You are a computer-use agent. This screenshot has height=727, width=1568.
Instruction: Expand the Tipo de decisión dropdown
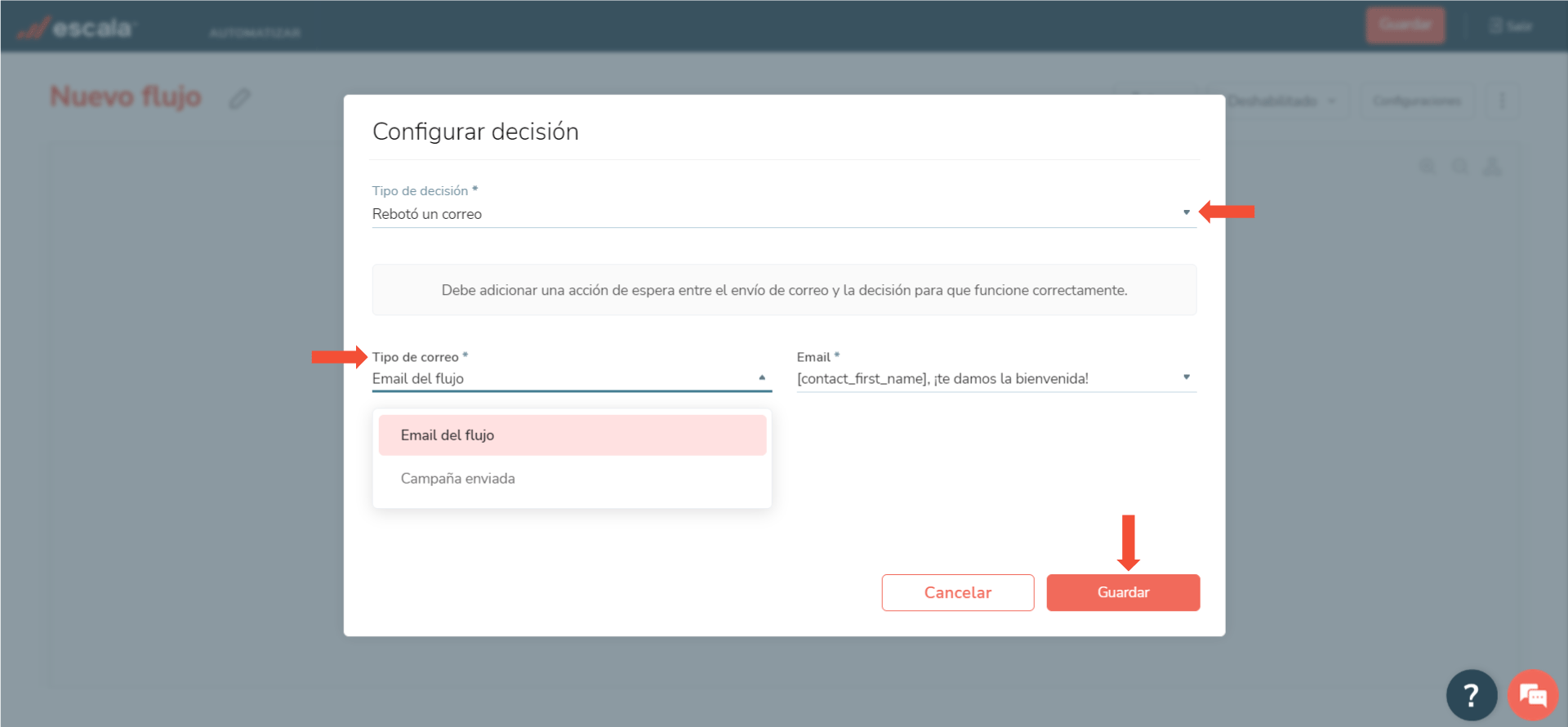1187,212
